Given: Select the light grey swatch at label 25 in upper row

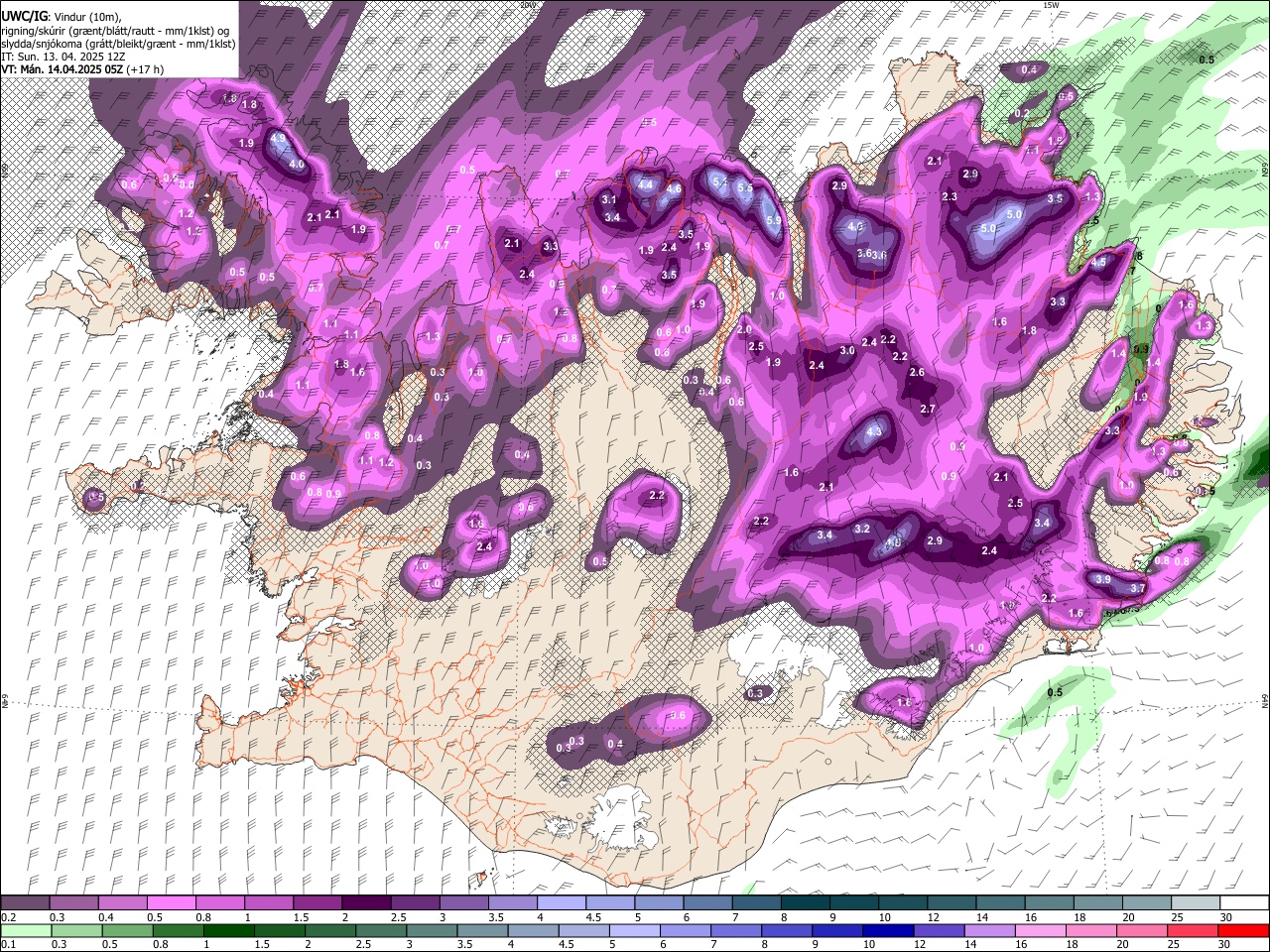Looking at the screenshot, I should coord(1196,903).
